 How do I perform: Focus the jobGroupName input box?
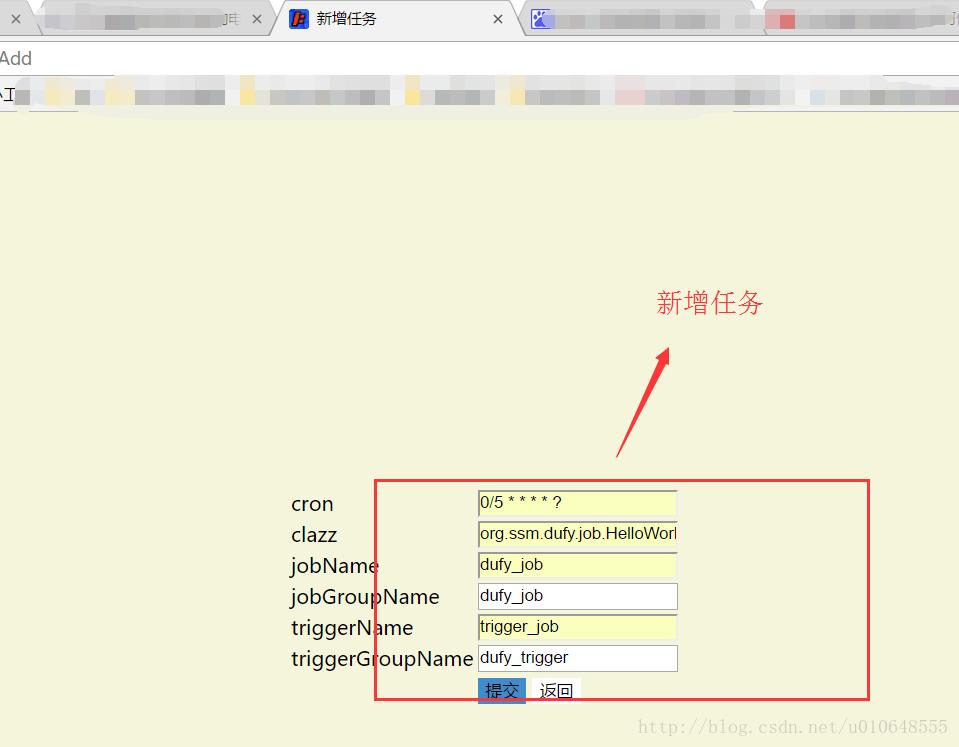pyautogui.click(x=577, y=596)
